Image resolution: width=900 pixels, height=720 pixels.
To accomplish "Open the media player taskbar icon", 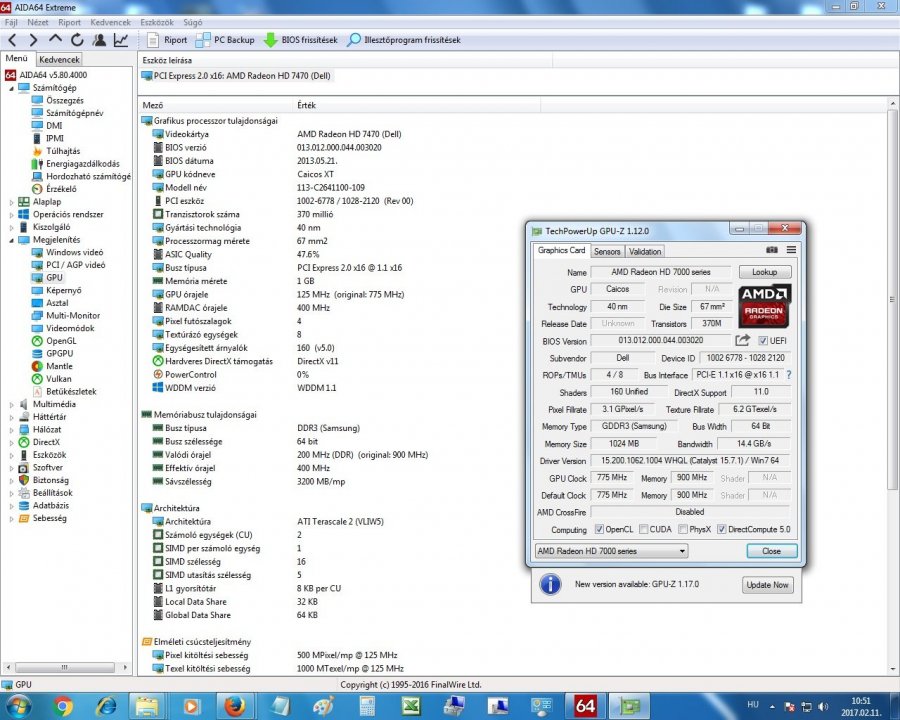I will (191, 706).
